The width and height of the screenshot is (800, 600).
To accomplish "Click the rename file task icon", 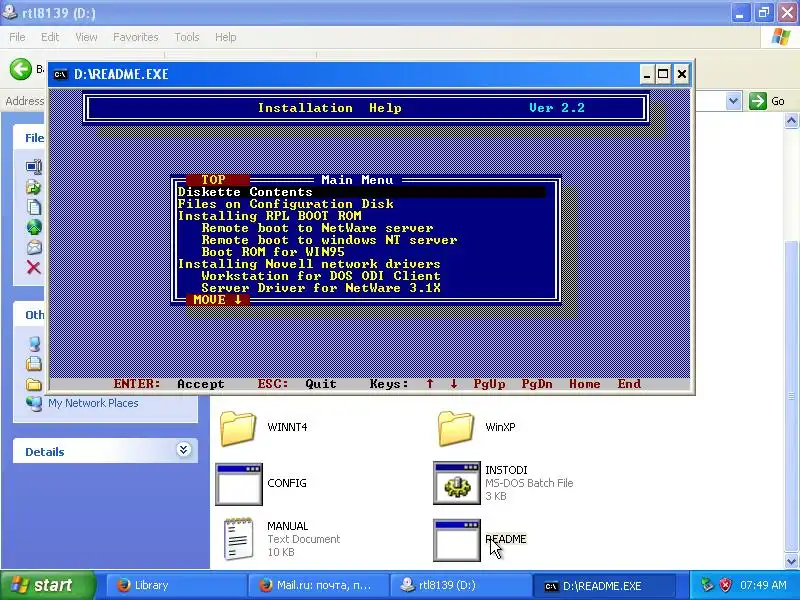I will 34,167.
